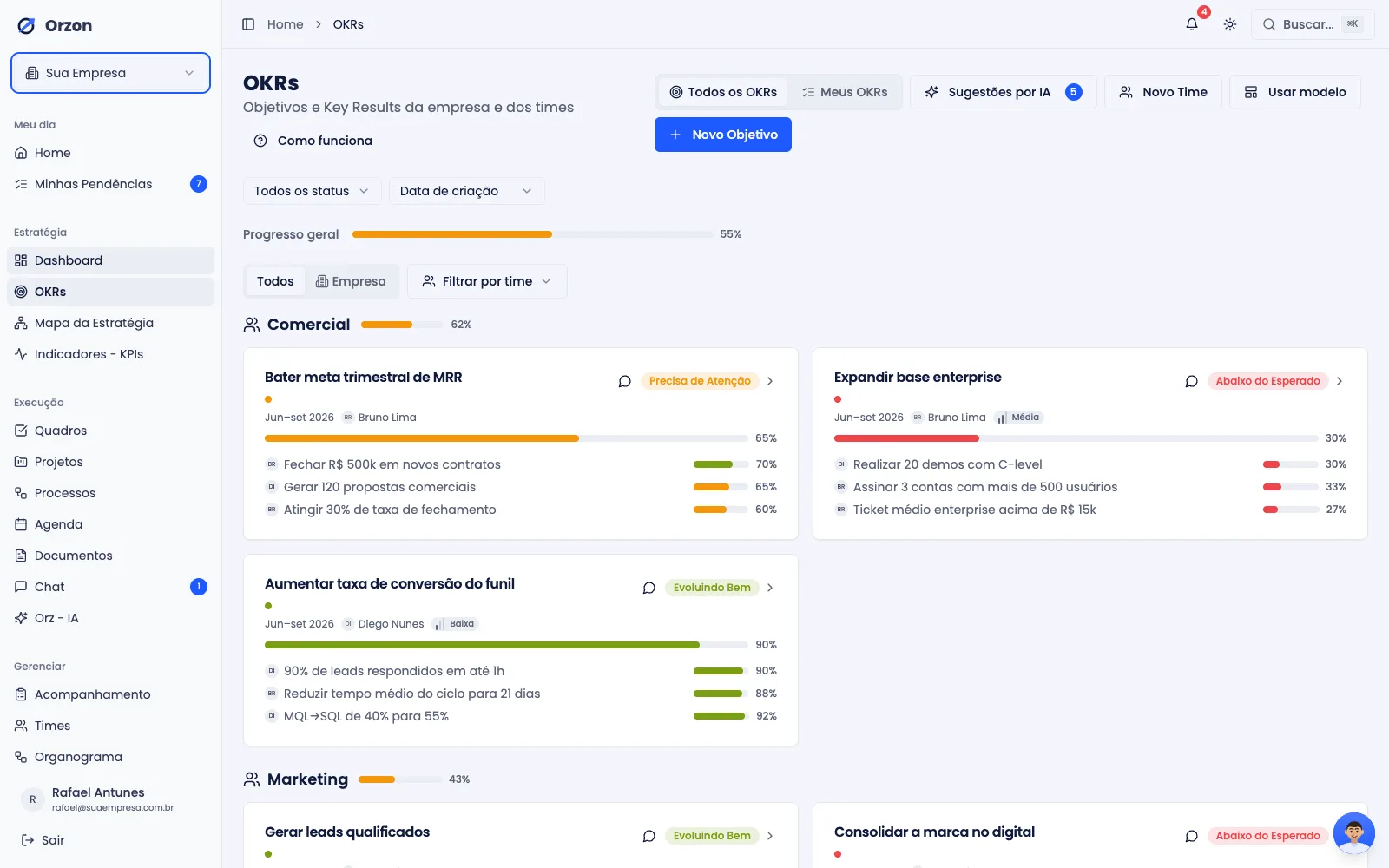Screen dimensions: 1389x868
Task: Select the Todos scope filter
Action: coord(275,281)
